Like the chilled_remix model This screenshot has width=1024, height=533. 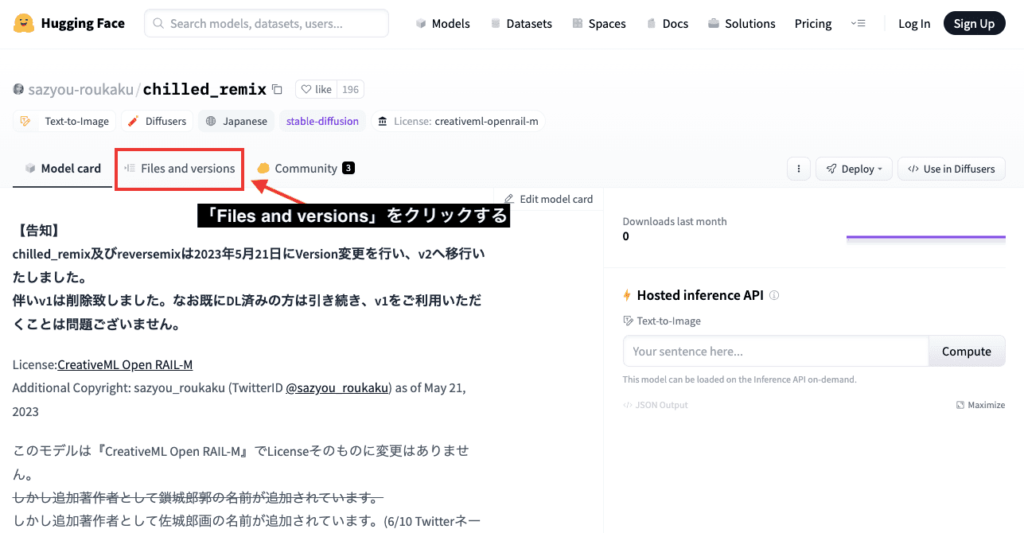(x=317, y=89)
